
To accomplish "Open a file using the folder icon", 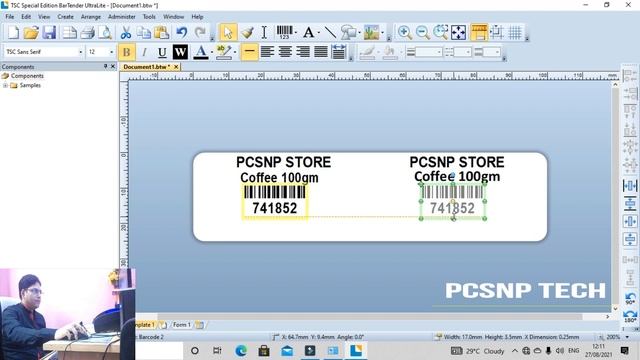I will coord(31,33).
